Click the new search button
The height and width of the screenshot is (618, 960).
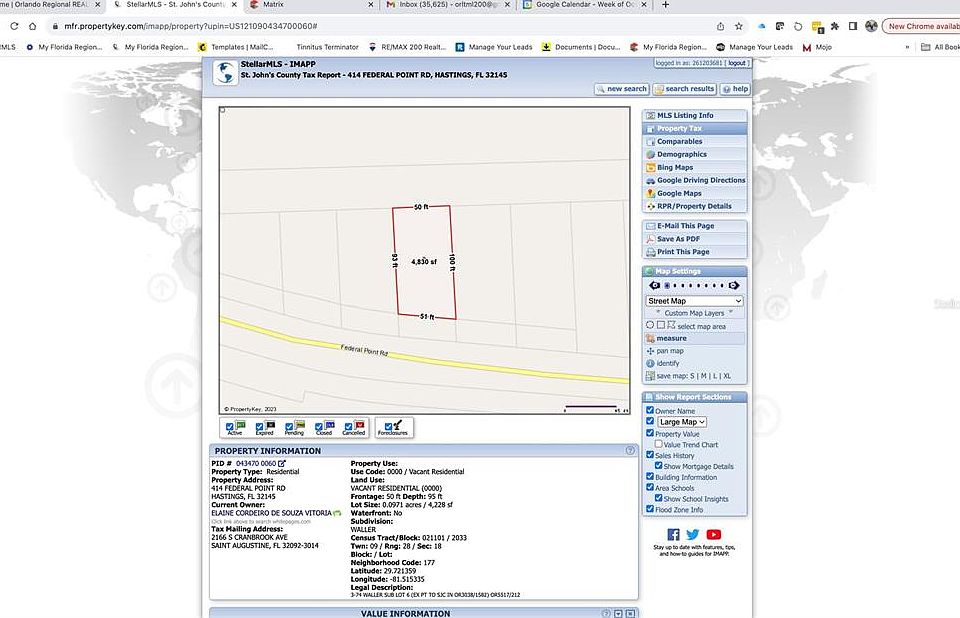click(621, 89)
